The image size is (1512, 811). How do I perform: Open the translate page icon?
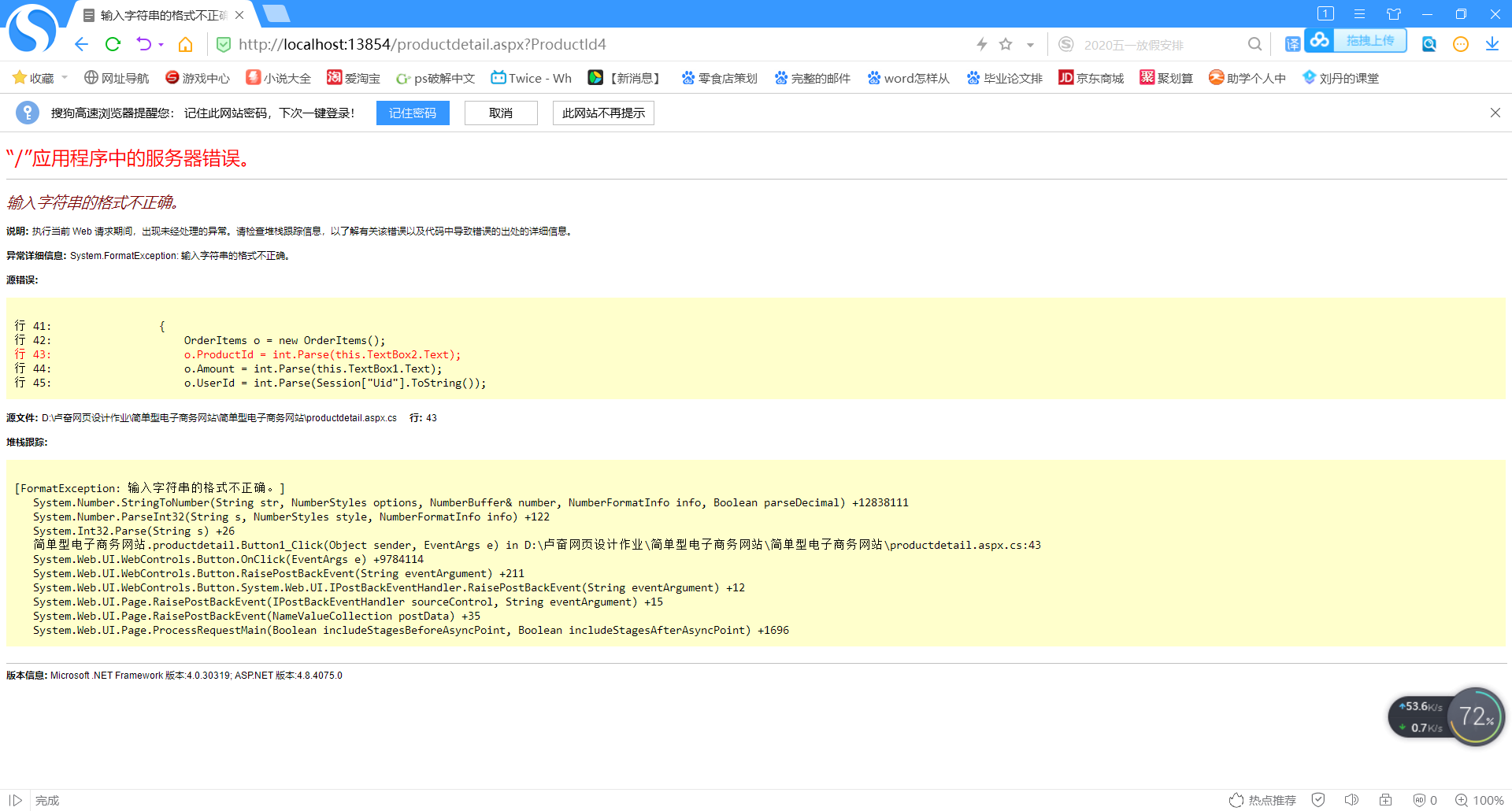[1292, 44]
